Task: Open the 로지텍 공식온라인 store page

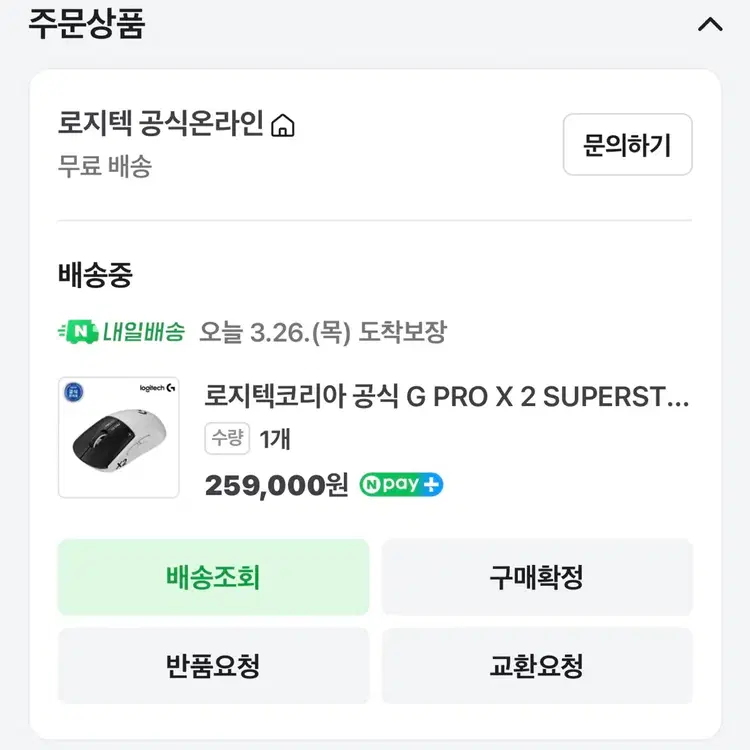Action: [x=161, y=124]
